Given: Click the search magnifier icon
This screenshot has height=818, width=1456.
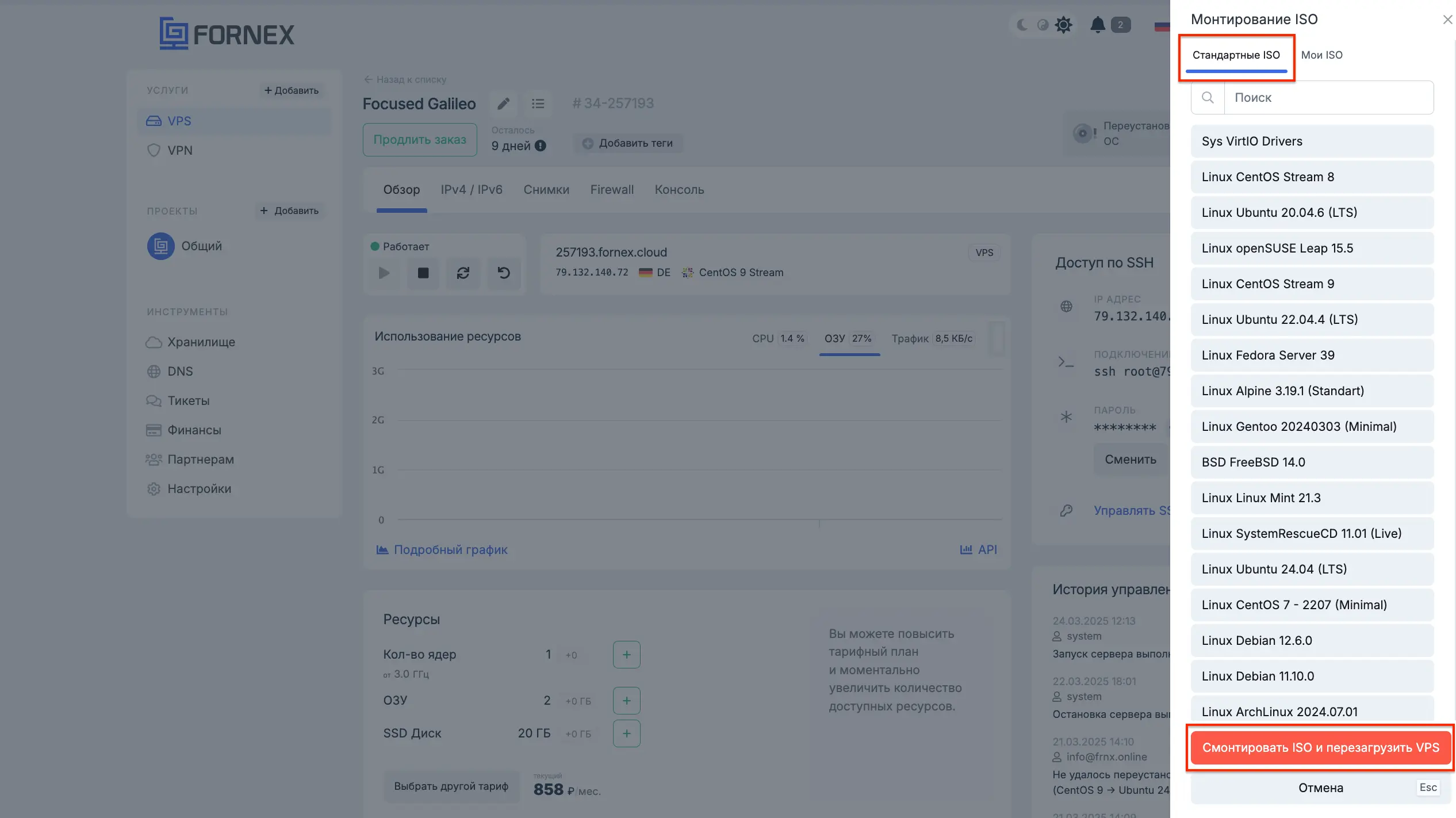Looking at the screenshot, I should pyautogui.click(x=1208, y=98).
